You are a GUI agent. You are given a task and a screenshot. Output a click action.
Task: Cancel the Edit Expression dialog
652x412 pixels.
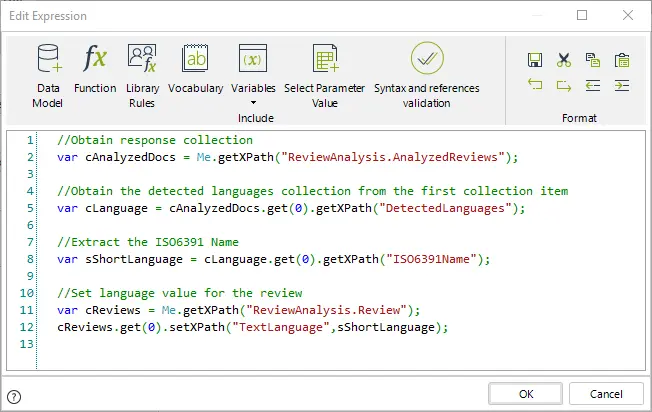click(x=606, y=394)
